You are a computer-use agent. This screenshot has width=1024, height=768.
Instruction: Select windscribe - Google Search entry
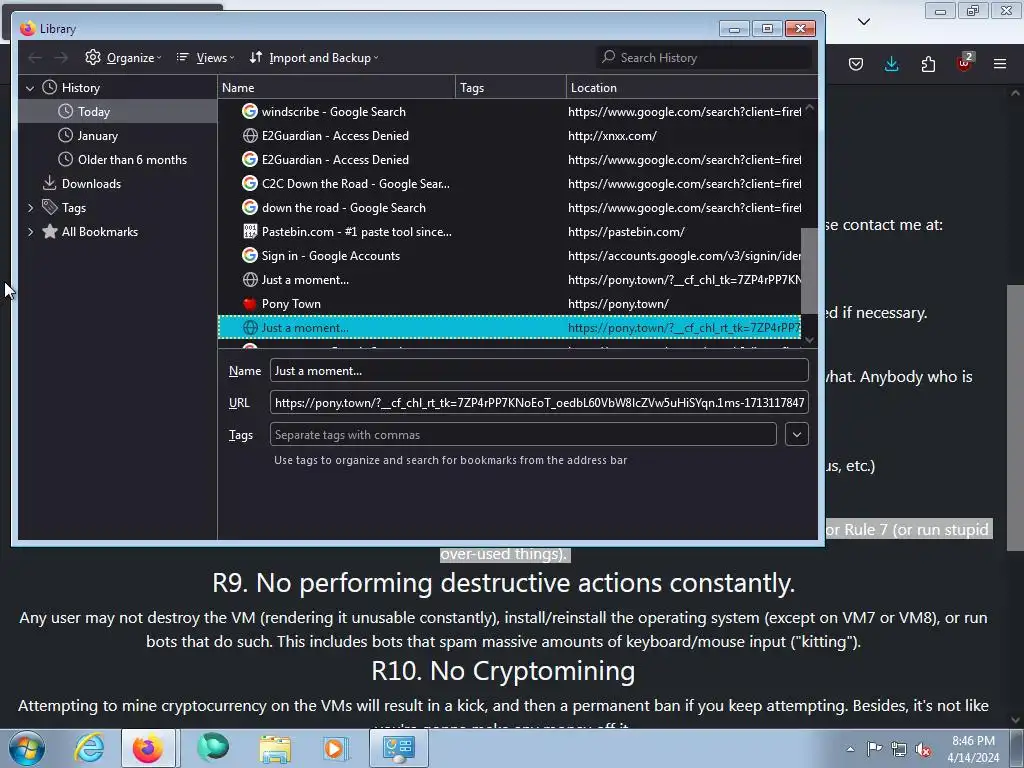pos(509,112)
